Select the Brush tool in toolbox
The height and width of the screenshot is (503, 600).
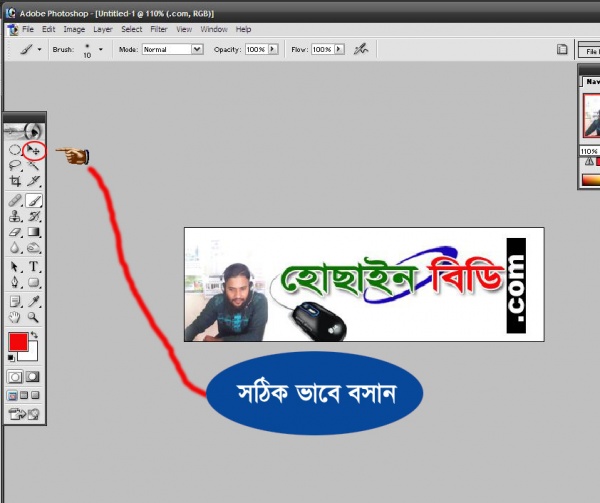pyautogui.click(x=34, y=200)
